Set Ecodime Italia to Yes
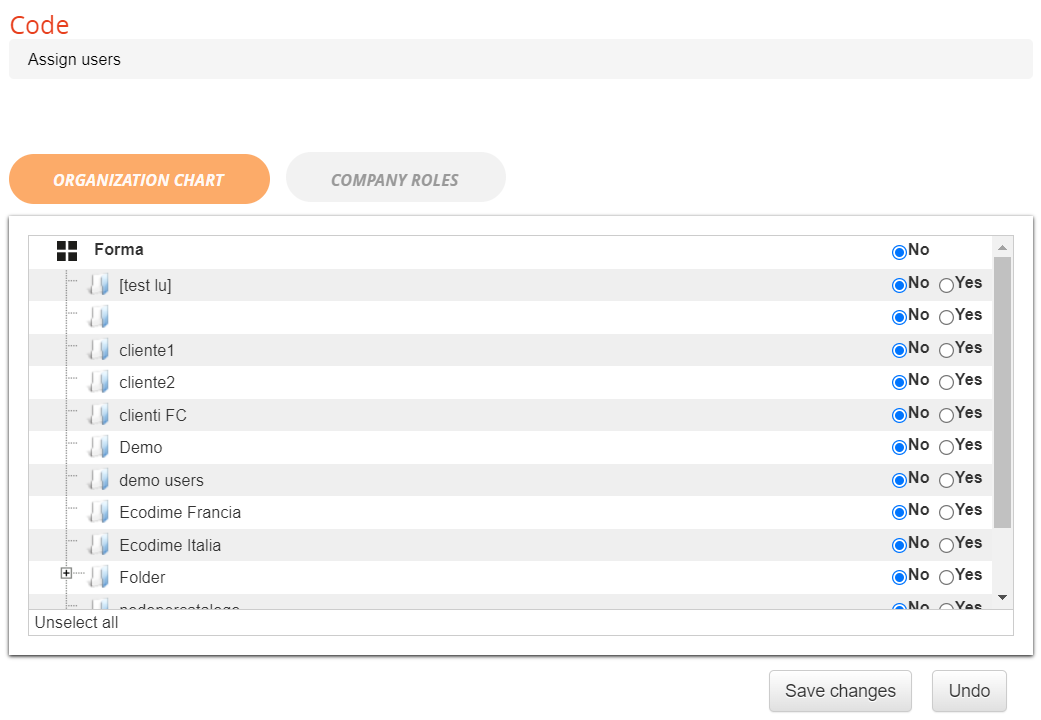This screenshot has width=1041, height=720. [946, 545]
